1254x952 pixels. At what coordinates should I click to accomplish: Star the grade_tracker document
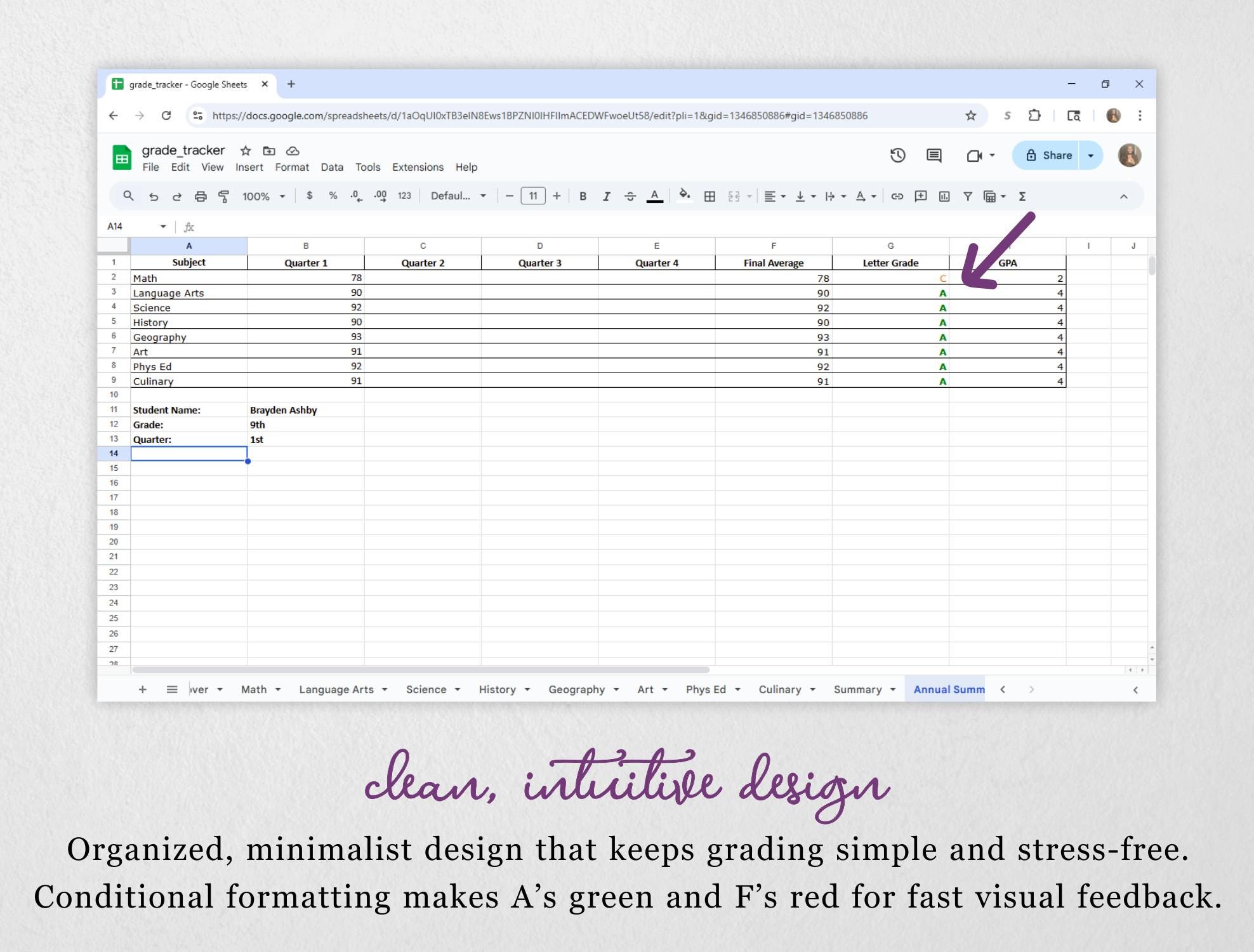click(x=246, y=150)
